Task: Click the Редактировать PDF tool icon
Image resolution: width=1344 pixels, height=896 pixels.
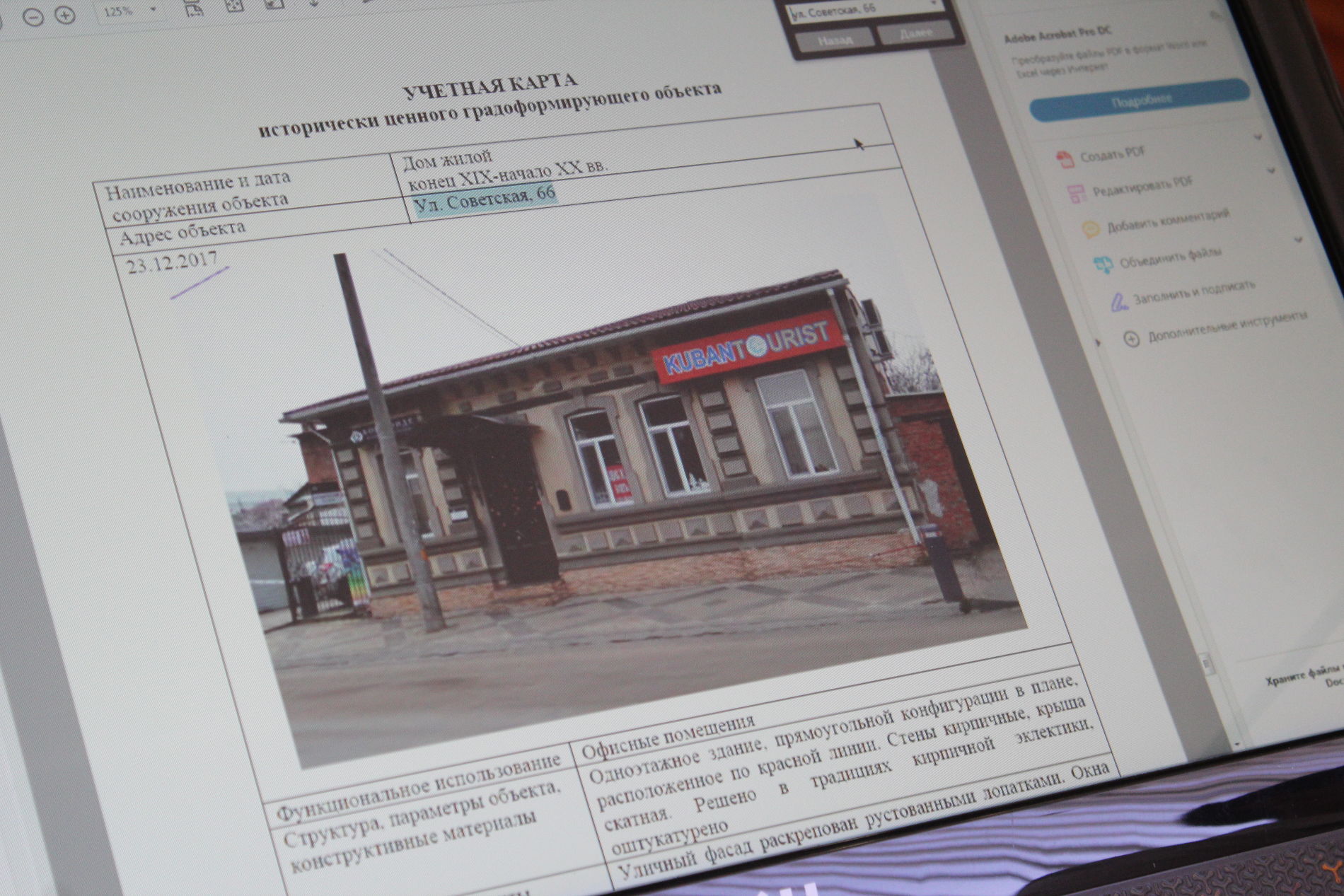Action: click(x=1077, y=193)
